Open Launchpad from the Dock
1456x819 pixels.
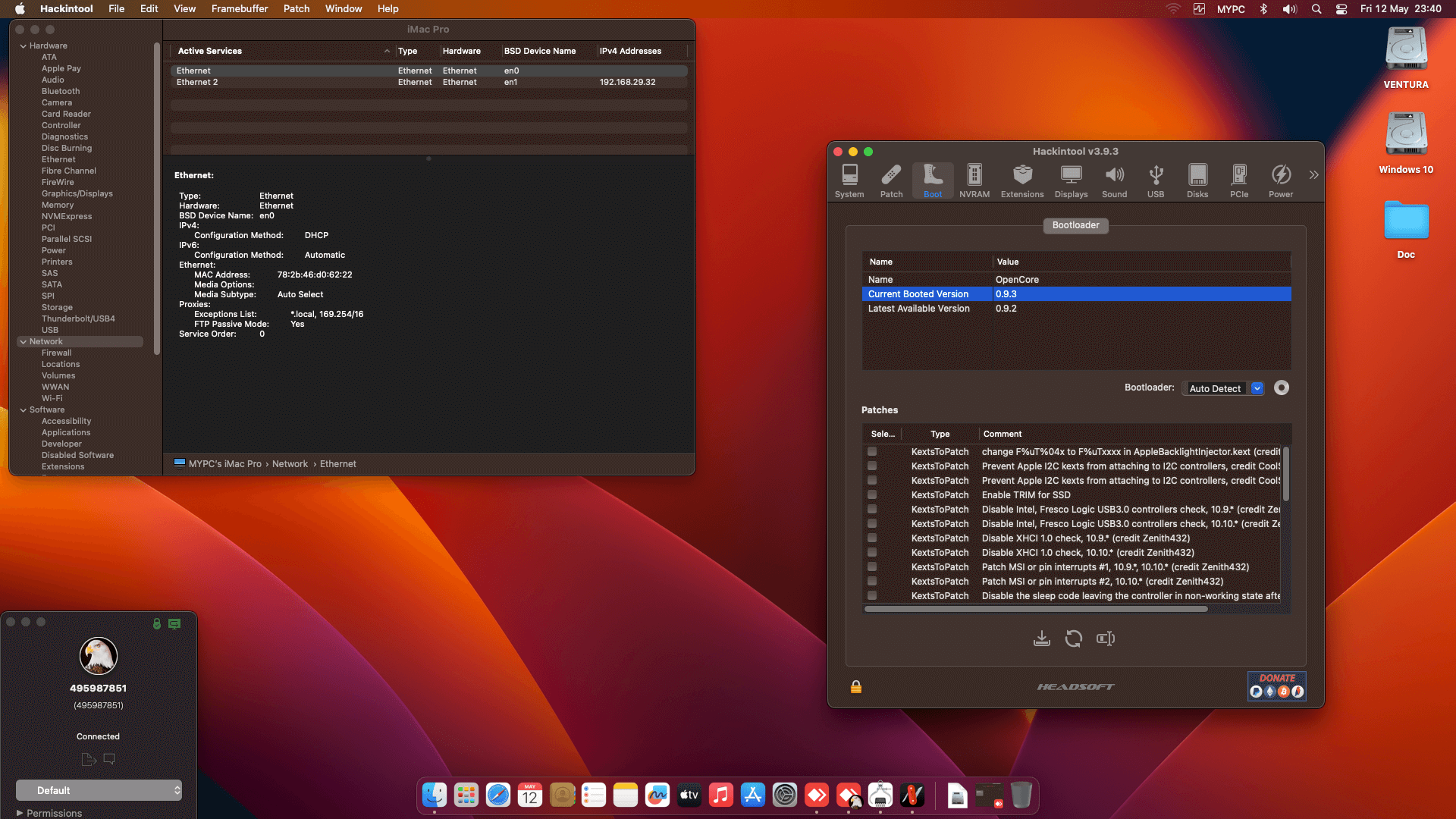point(466,795)
